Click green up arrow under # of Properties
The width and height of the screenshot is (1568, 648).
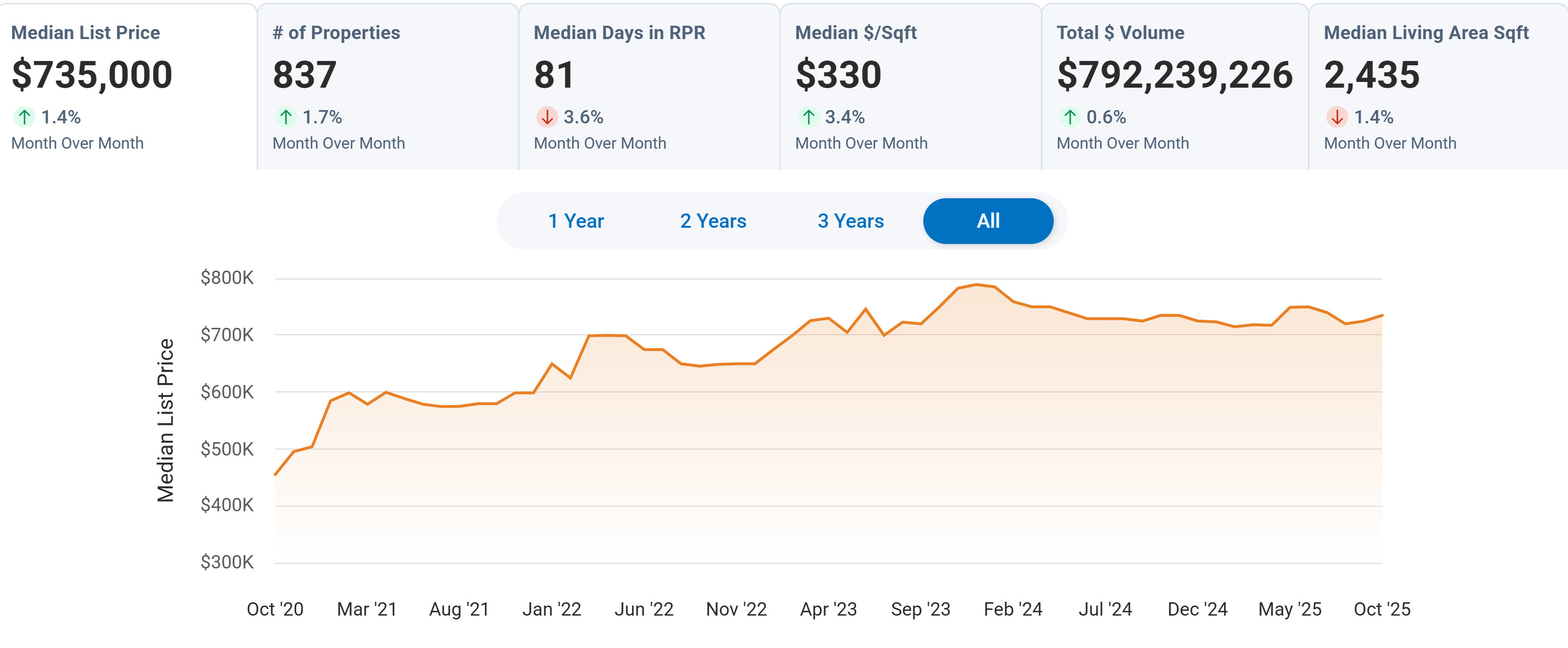tap(286, 116)
